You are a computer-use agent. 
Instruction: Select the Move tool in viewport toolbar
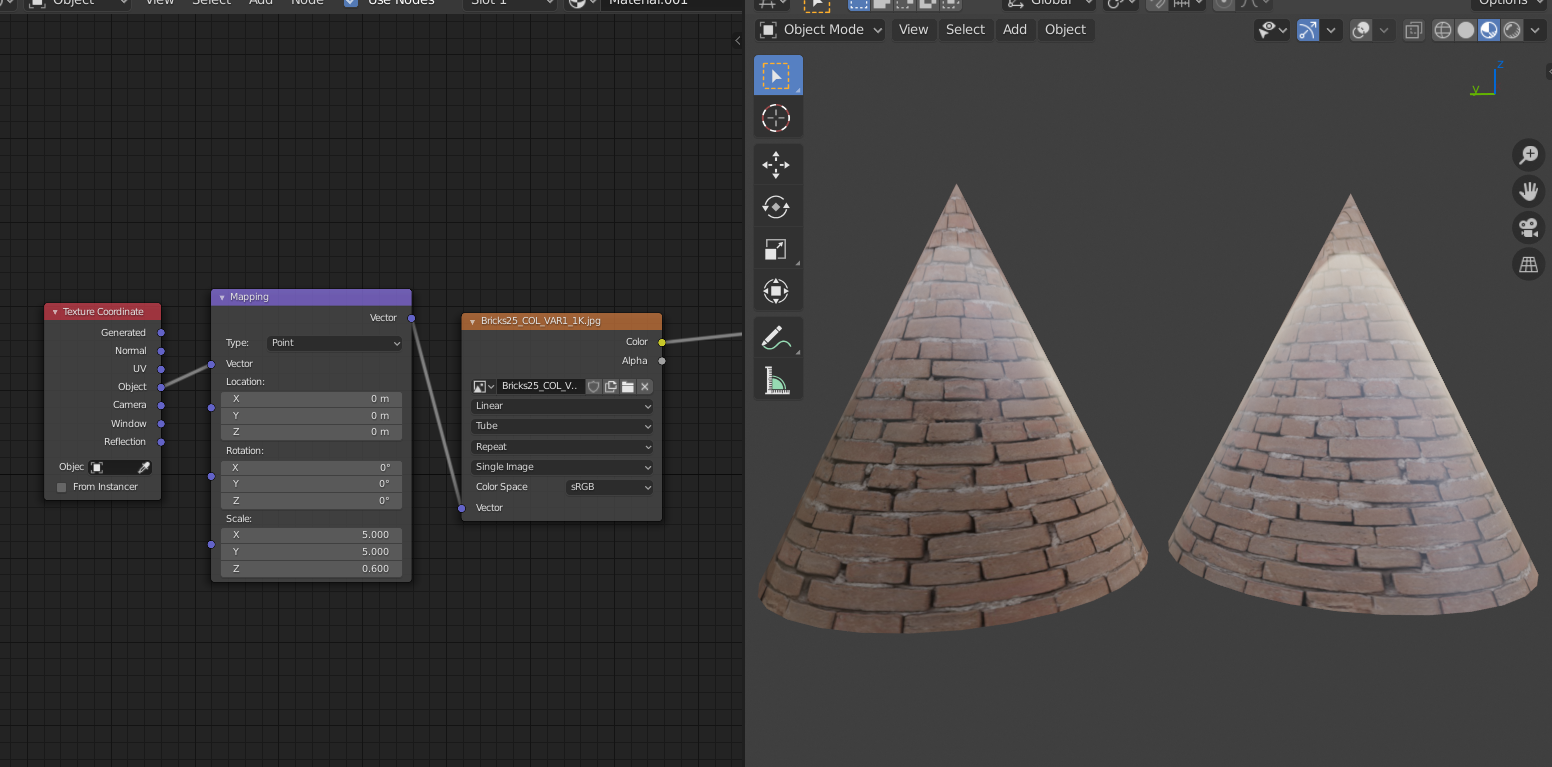point(776,164)
